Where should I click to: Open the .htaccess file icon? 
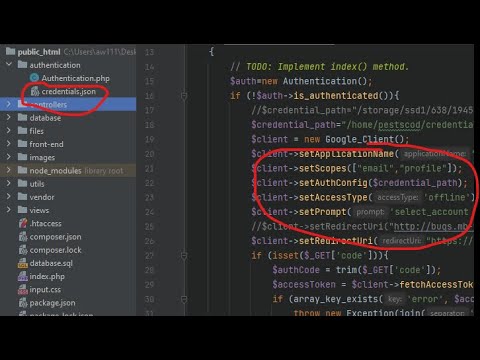[x=23, y=223]
